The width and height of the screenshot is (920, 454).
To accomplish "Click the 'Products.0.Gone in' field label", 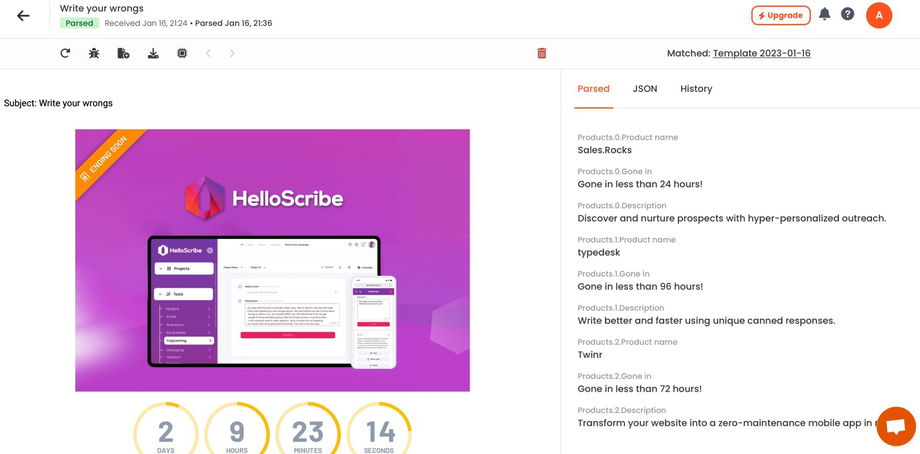I will [614, 172].
